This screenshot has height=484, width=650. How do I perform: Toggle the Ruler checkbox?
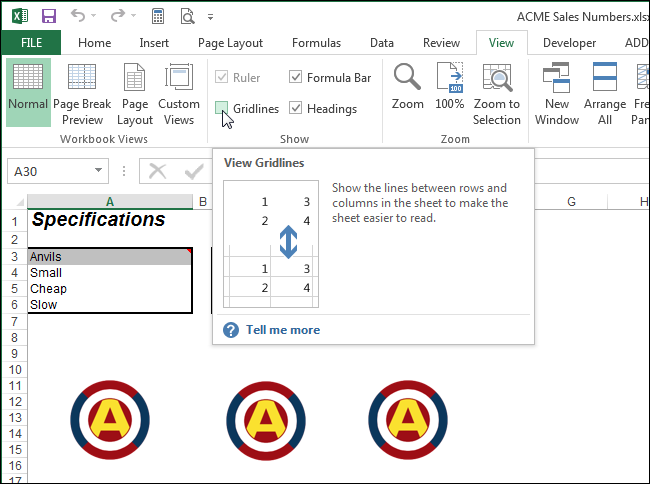[x=221, y=77]
